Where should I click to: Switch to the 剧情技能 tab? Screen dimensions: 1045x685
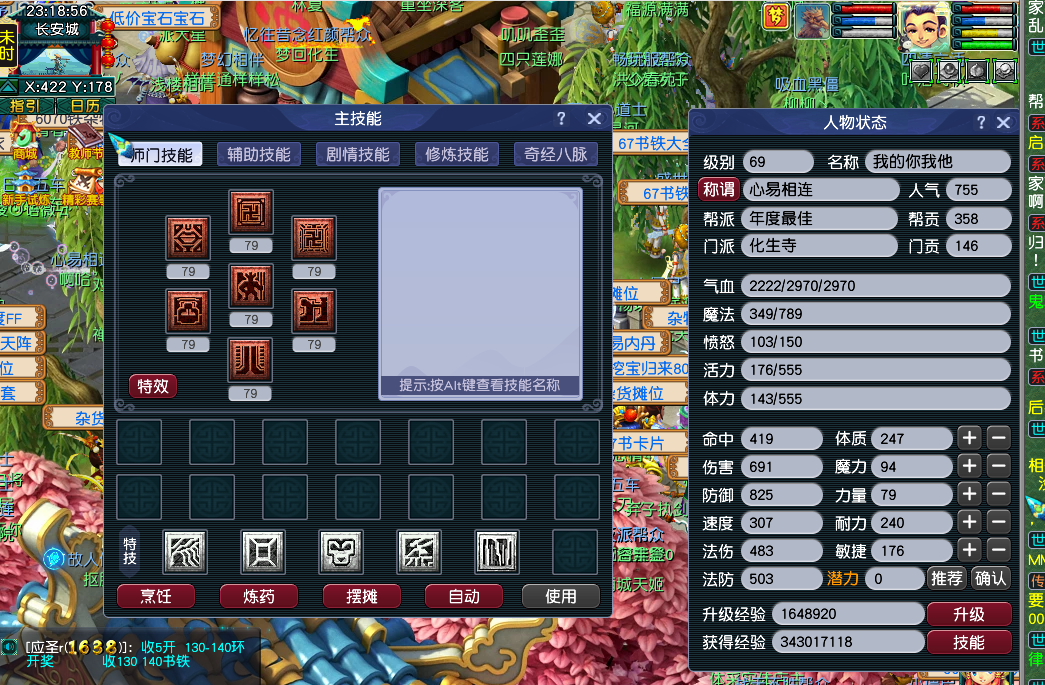coord(357,155)
